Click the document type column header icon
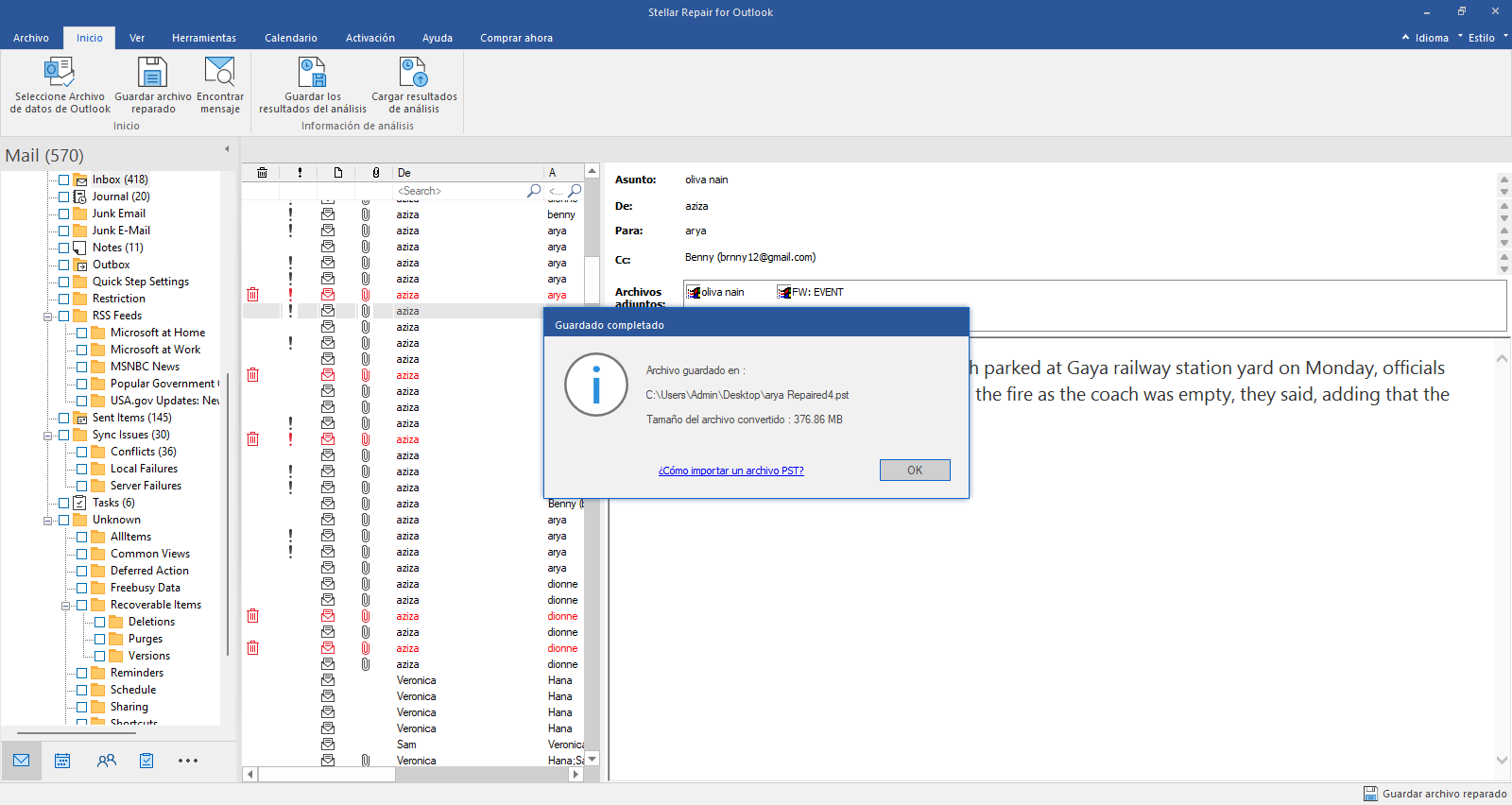 pos(337,173)
